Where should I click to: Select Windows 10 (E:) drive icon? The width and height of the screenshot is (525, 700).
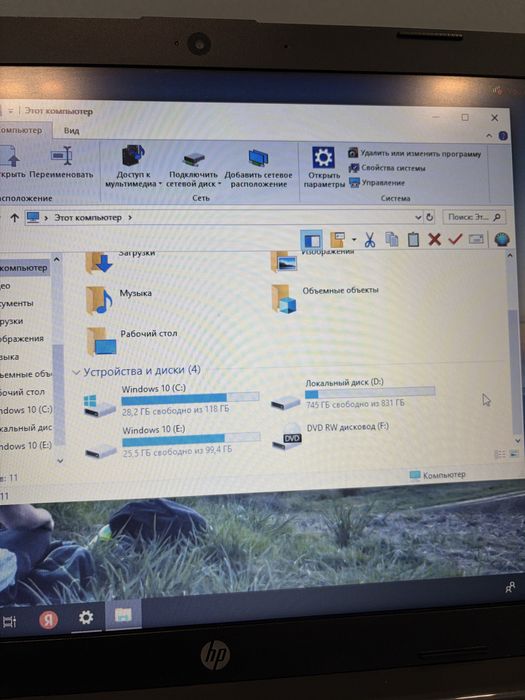click(x=101, y=450)
